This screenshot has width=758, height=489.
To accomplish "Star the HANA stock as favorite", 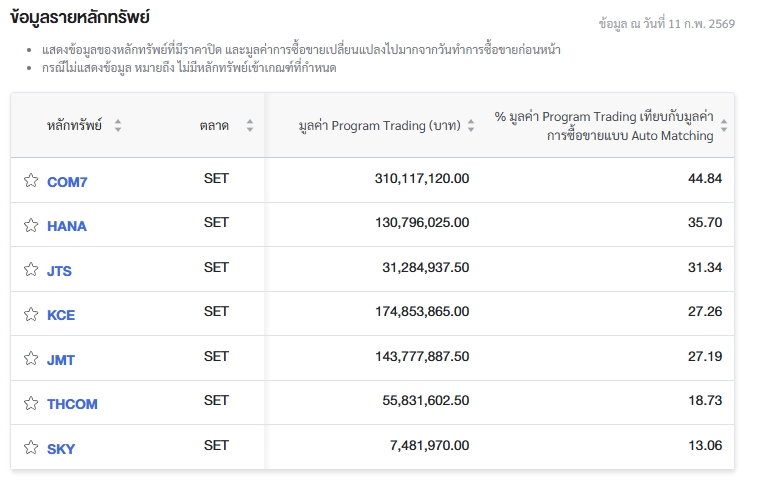I will (31, 225).
